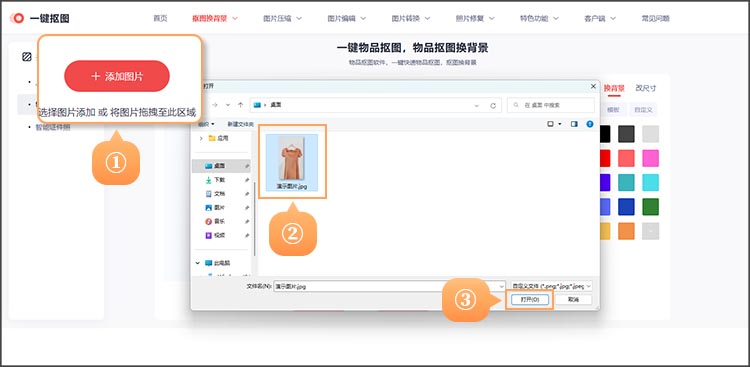Click the 取消 button
The width and height of the screenshot is (750, 367).
click(573, 300)
